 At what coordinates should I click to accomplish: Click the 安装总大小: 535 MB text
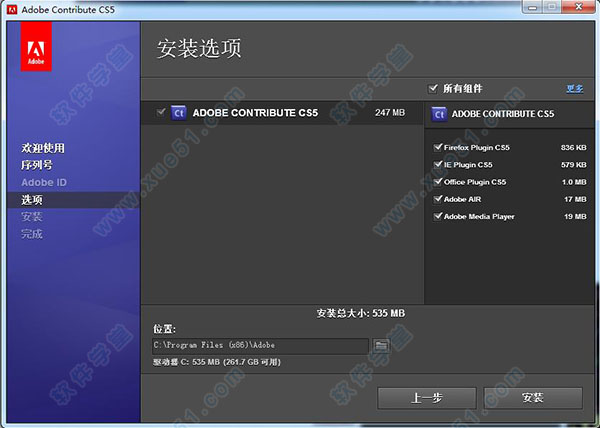(361, 314)
